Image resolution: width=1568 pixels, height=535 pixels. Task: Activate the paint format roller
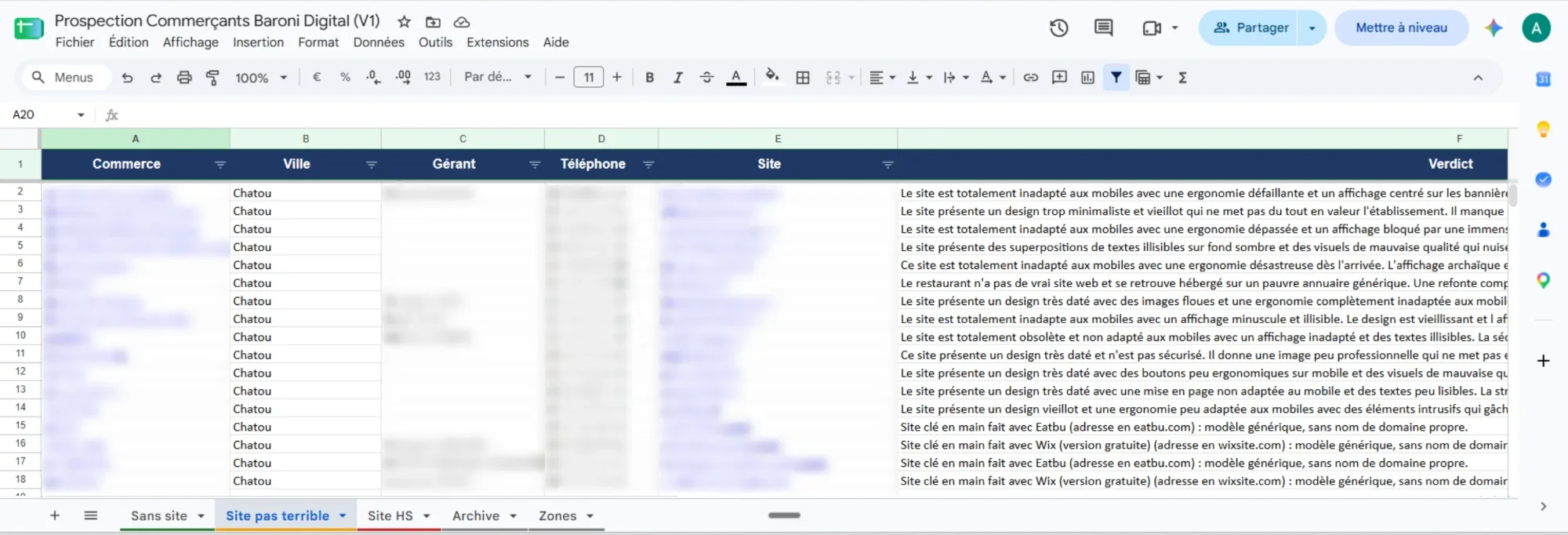click(x=212, y=78)
